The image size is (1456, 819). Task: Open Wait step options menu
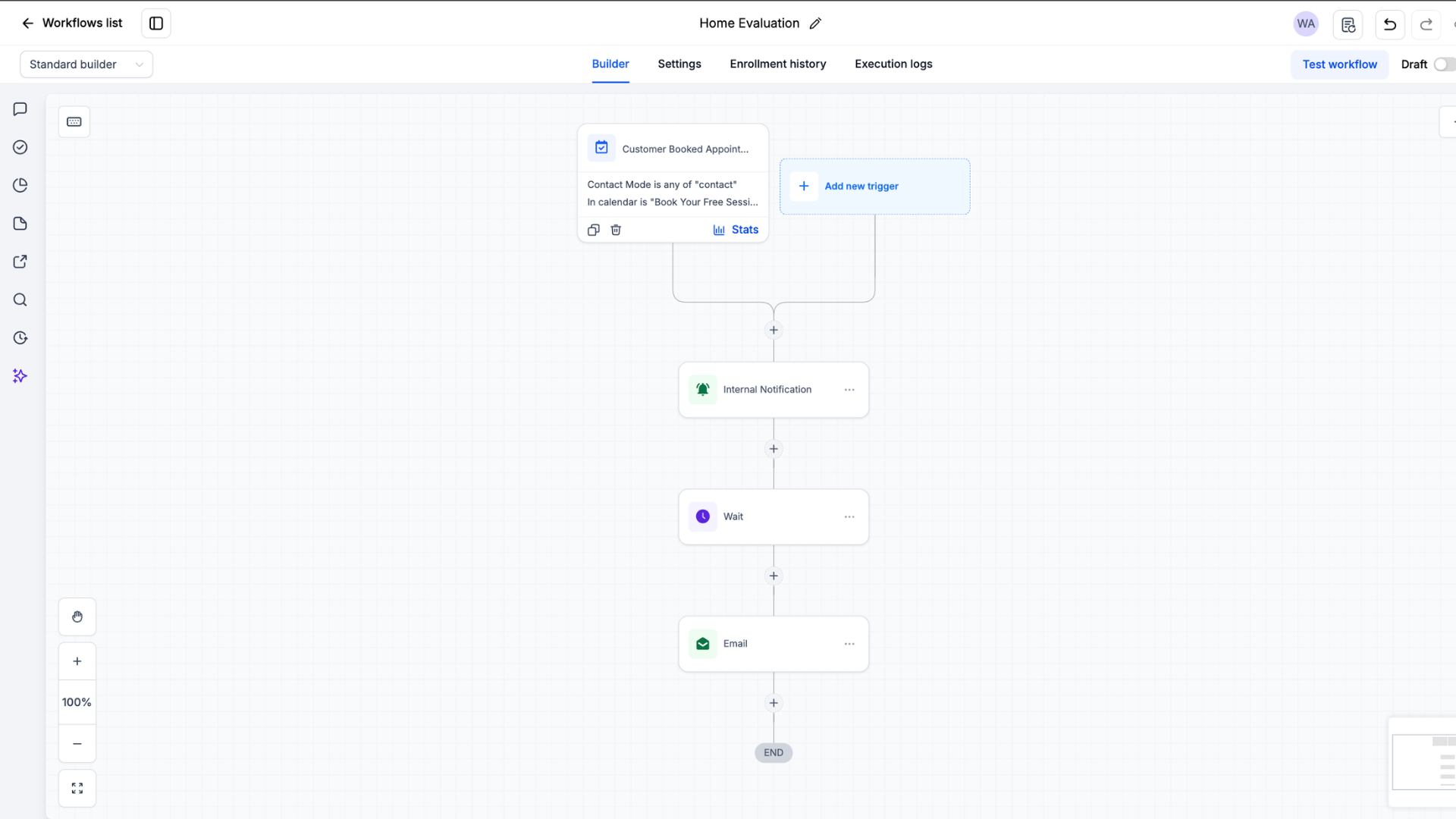point(849,516)
